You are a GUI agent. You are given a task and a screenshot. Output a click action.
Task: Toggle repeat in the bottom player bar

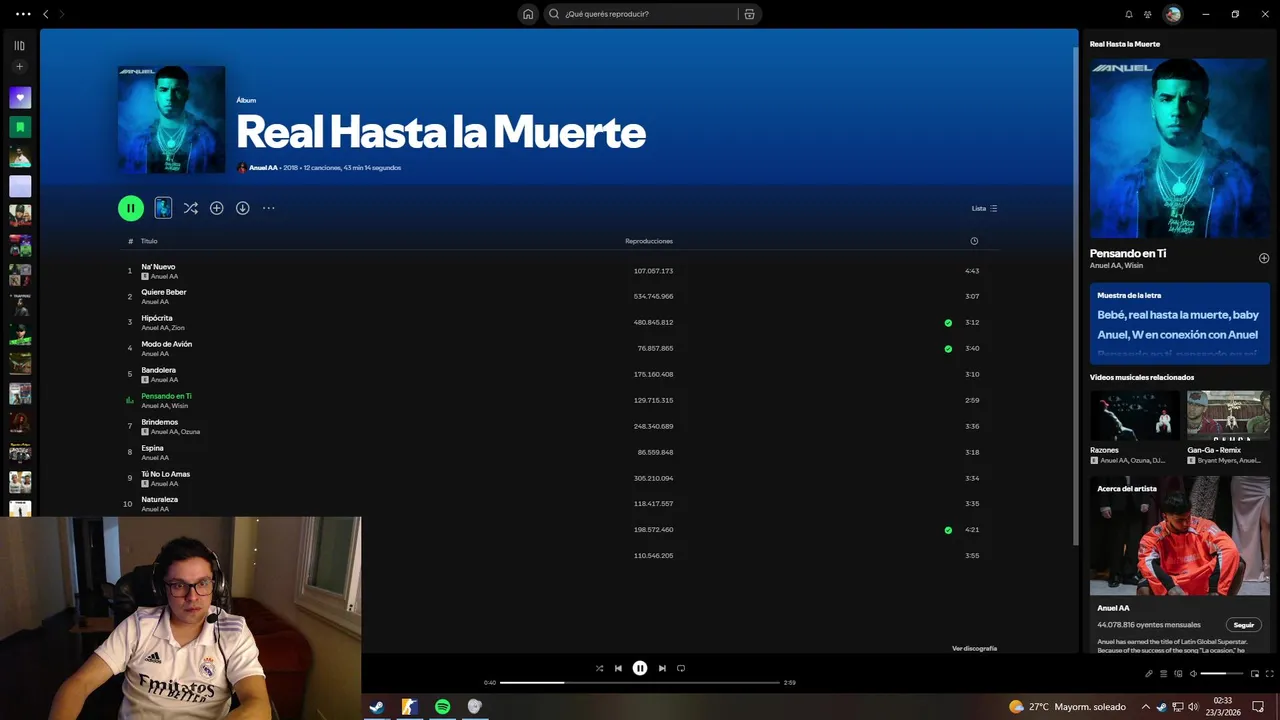(681, 668)
